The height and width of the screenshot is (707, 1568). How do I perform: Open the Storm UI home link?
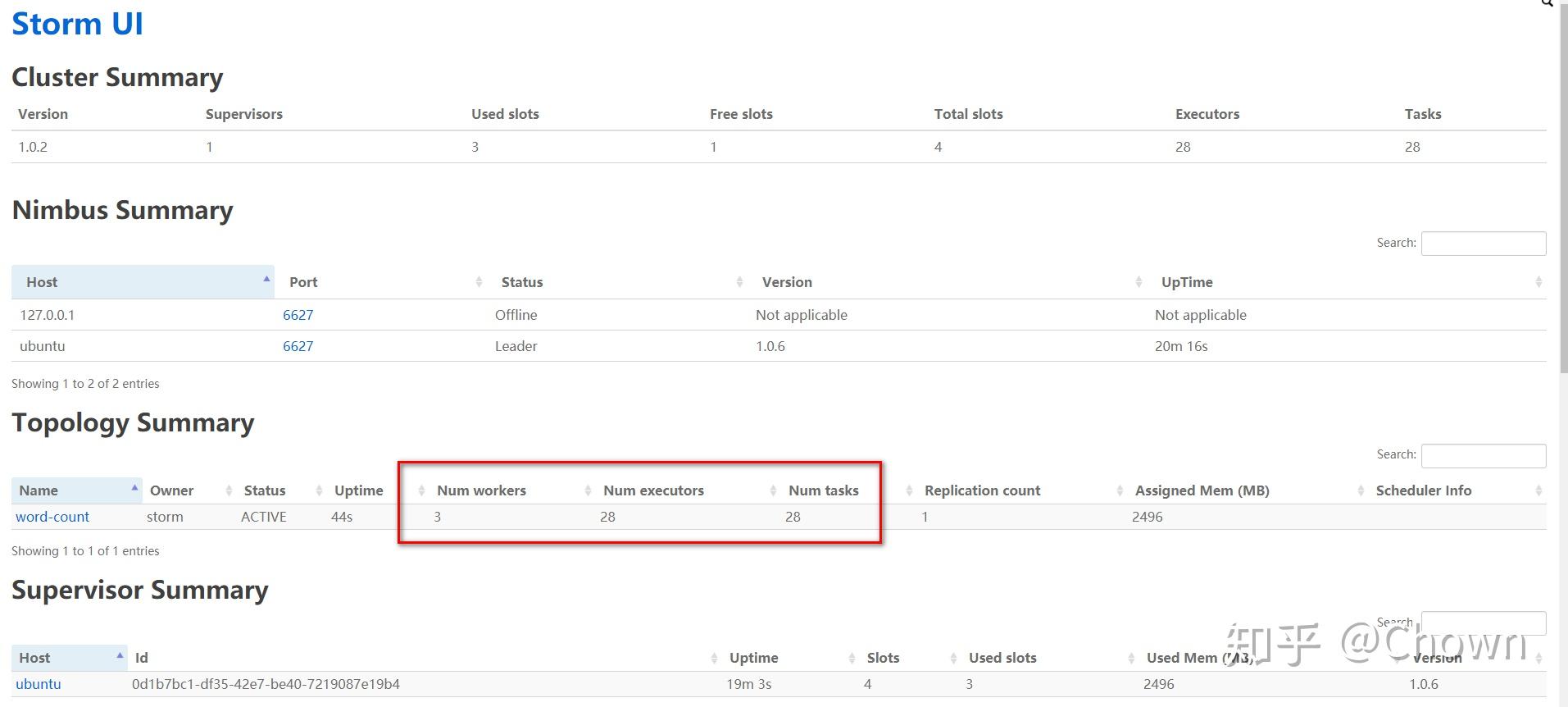pos(77,24)
